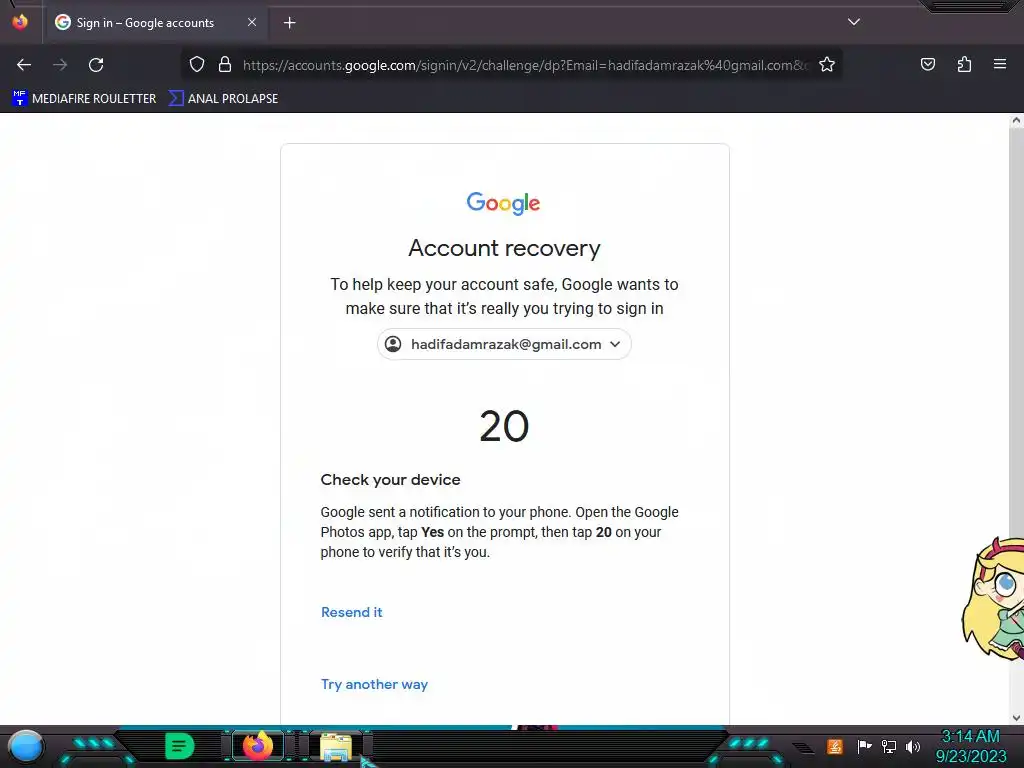Click the Firefox icon on the taskbar
The image size is (1024, 768).
(x=257, y=746)
